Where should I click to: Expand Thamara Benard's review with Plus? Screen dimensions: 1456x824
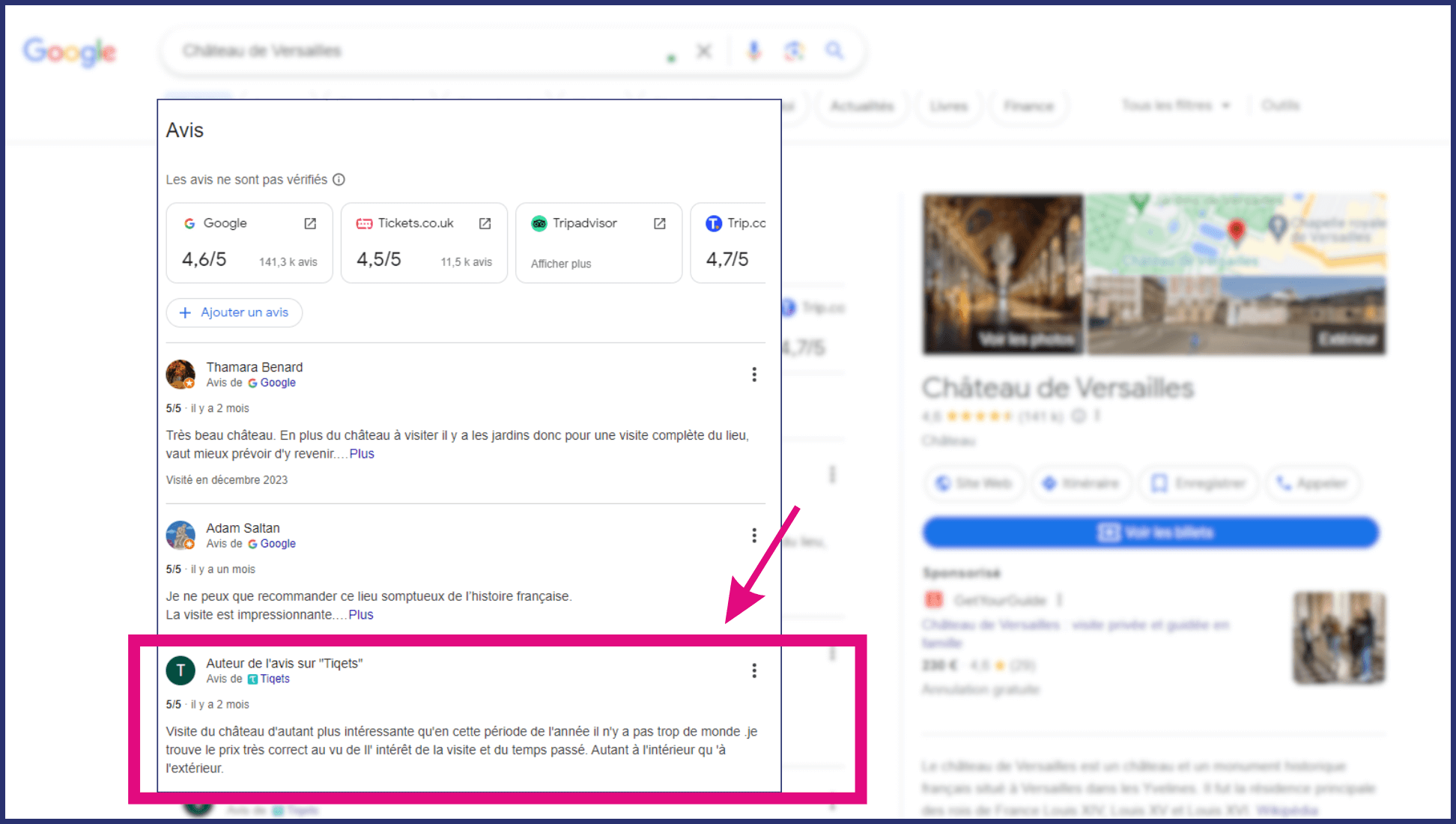click(x=362, y=454)
